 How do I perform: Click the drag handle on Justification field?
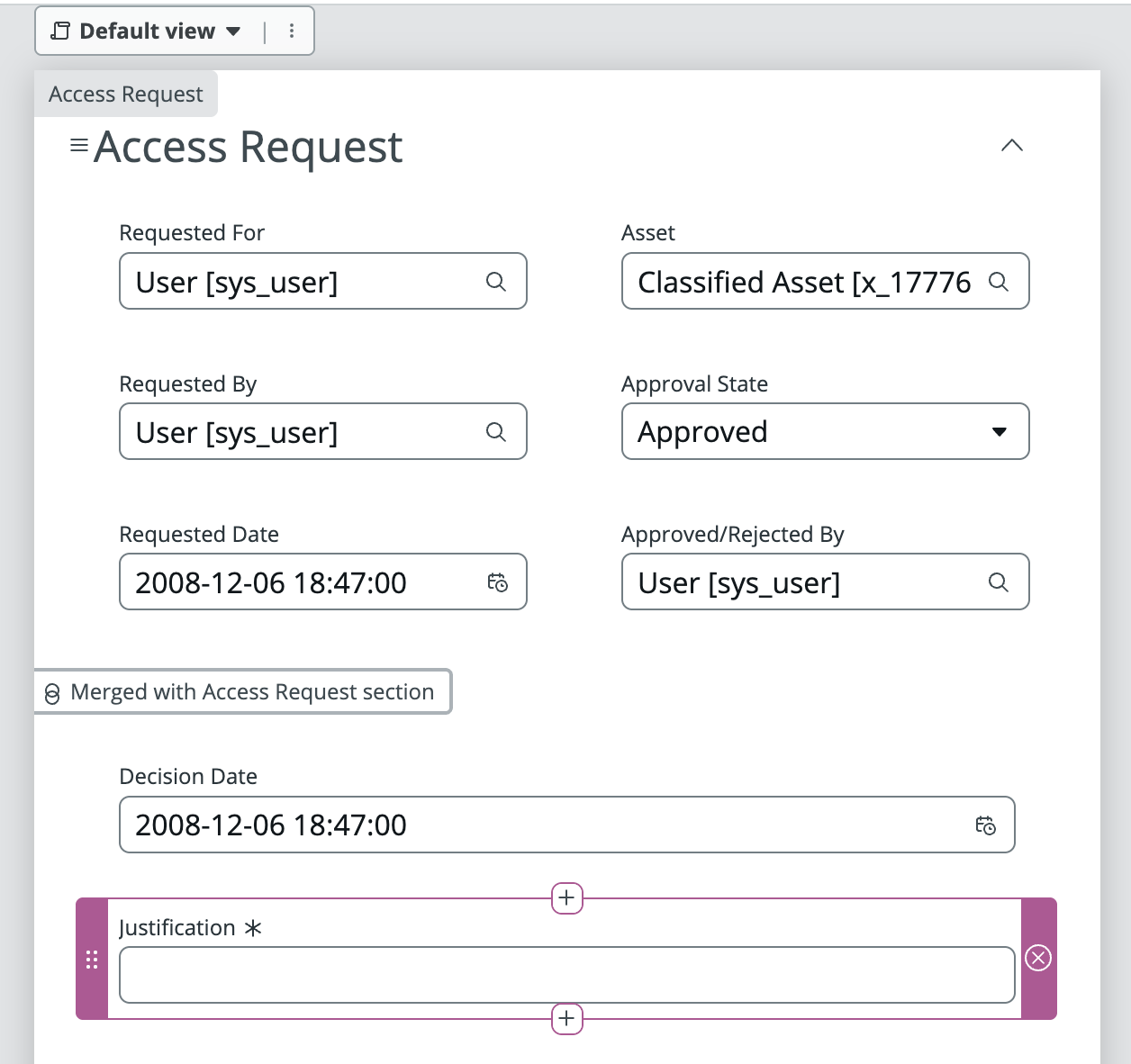[x=91, y=959]
